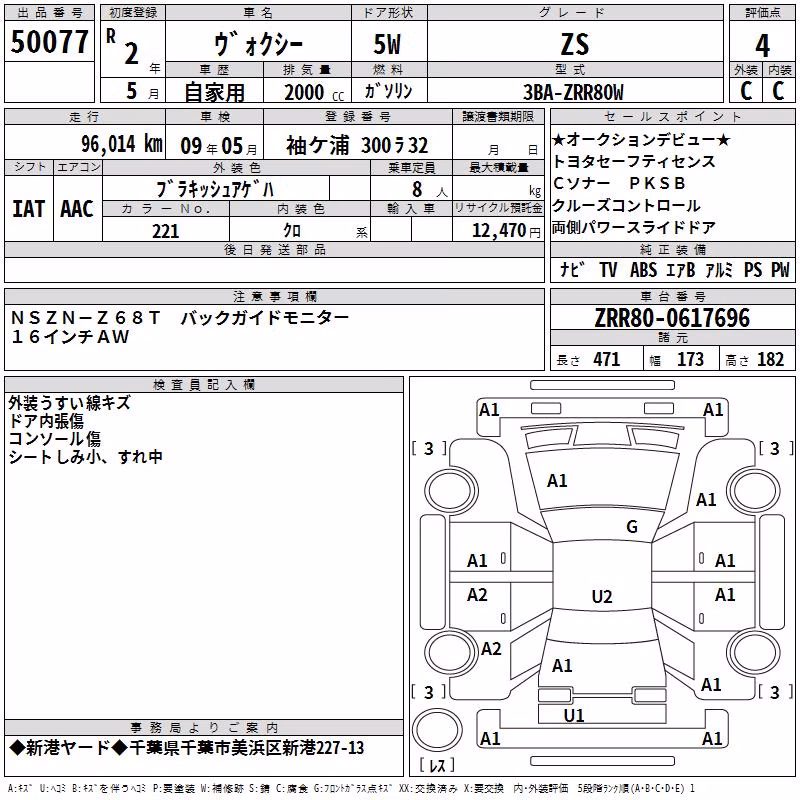The image size is (800, 800).
Task: Click the equipment label ABS
Action: 643,270
